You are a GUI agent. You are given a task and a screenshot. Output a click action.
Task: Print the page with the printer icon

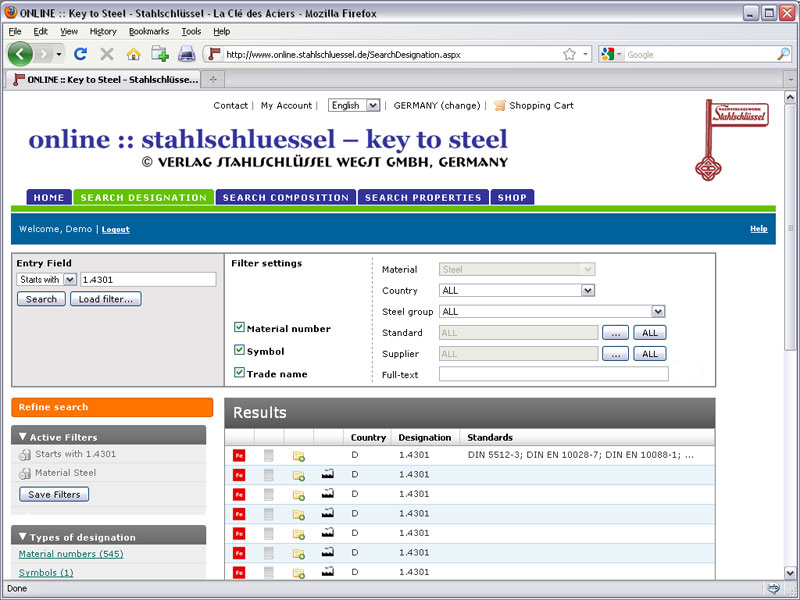click(186, 54)
